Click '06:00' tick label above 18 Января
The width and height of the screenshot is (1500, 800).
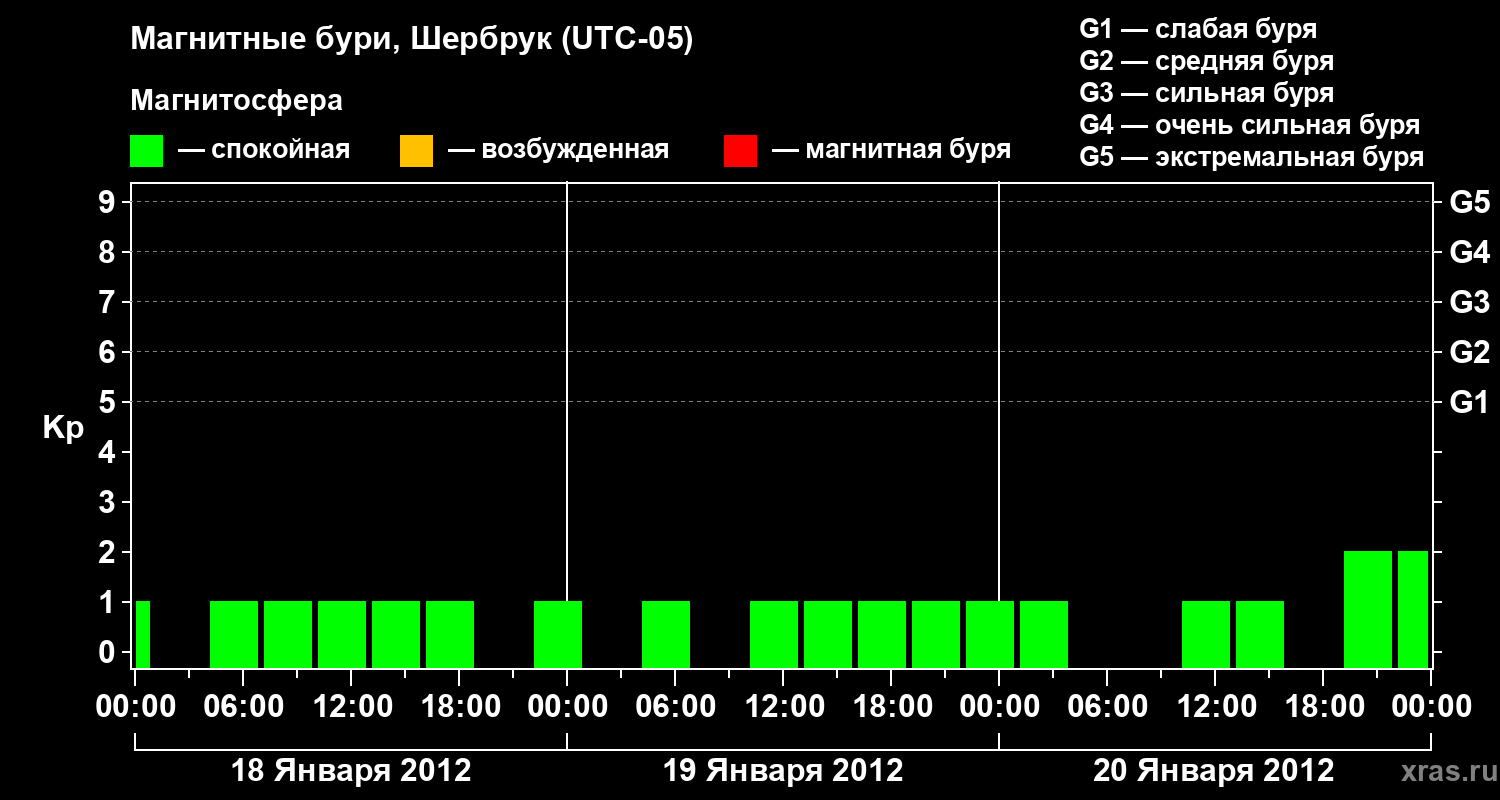[x=243, y=707]
